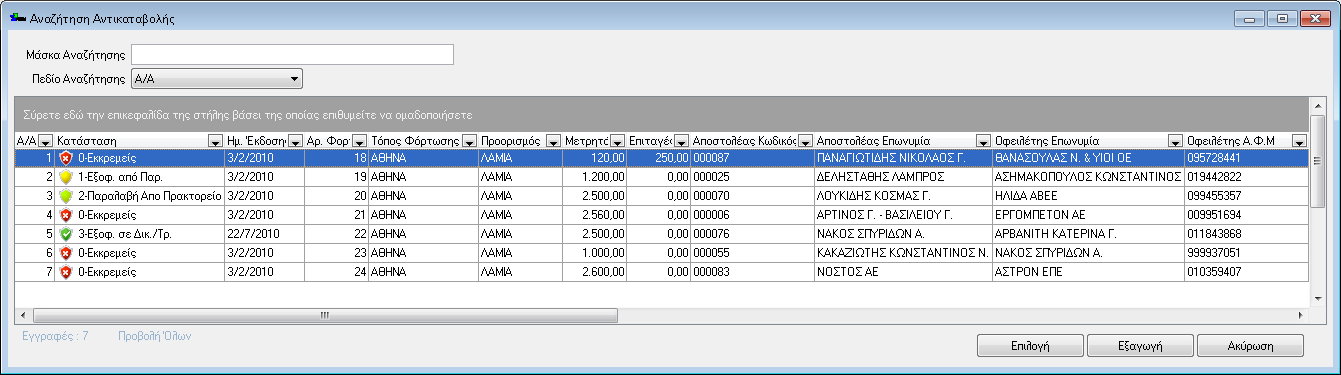The height and width of the screenshot is (375, 1341).
Task: Open the Οφειλέτης Επωνυμία column filter dropdown
Action: tap(1174, 140)
